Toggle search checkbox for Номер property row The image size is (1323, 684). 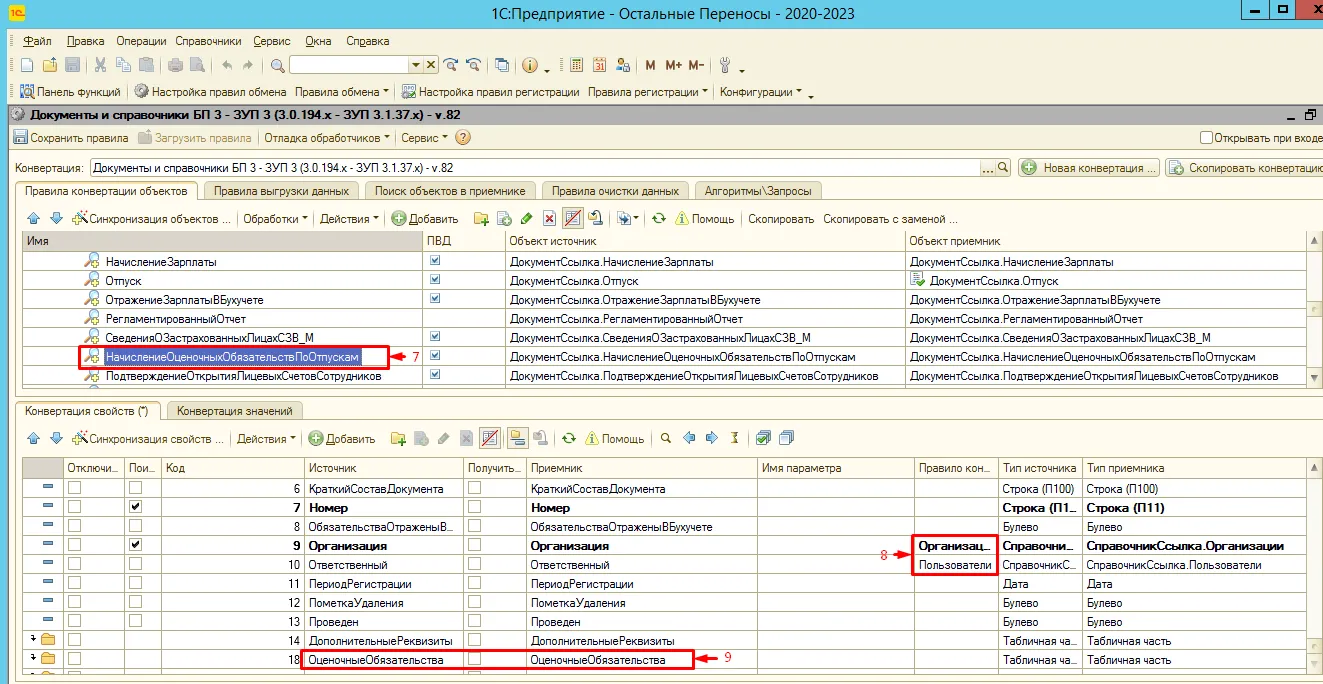tap(136, 507)
